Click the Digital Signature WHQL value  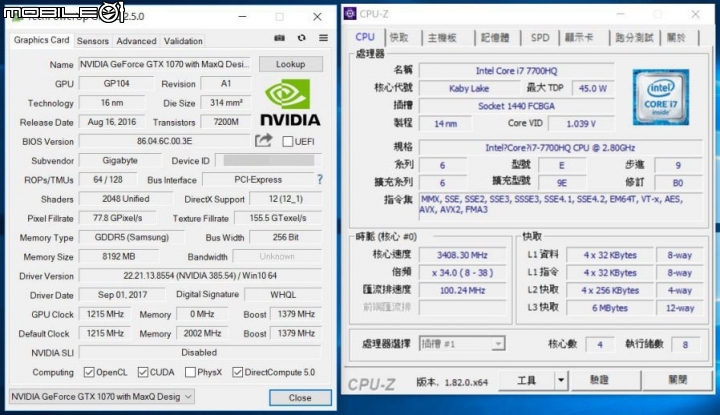283,295
